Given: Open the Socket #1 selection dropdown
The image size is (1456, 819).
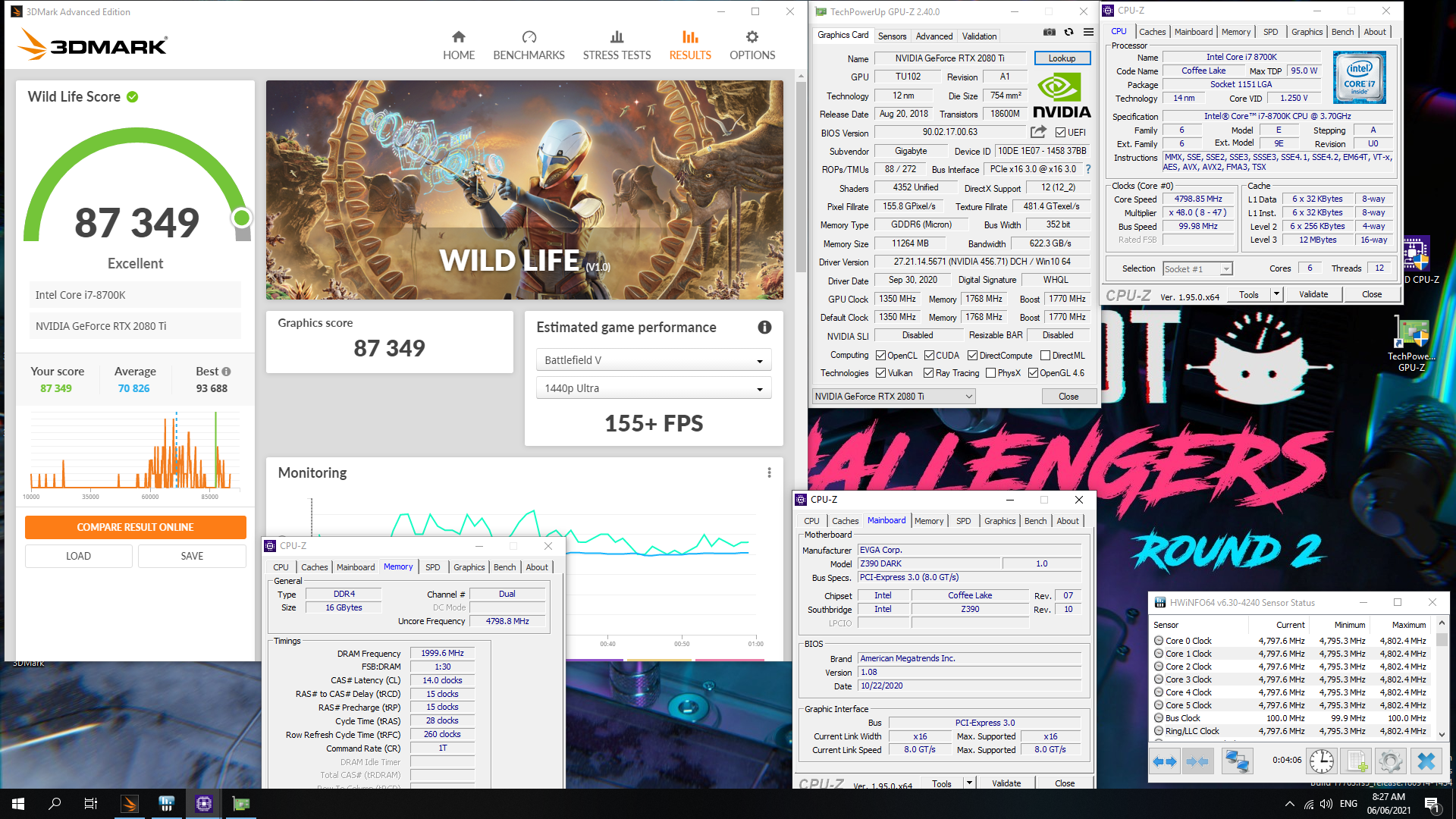Looking at the screenshot, I should 1197,268.
